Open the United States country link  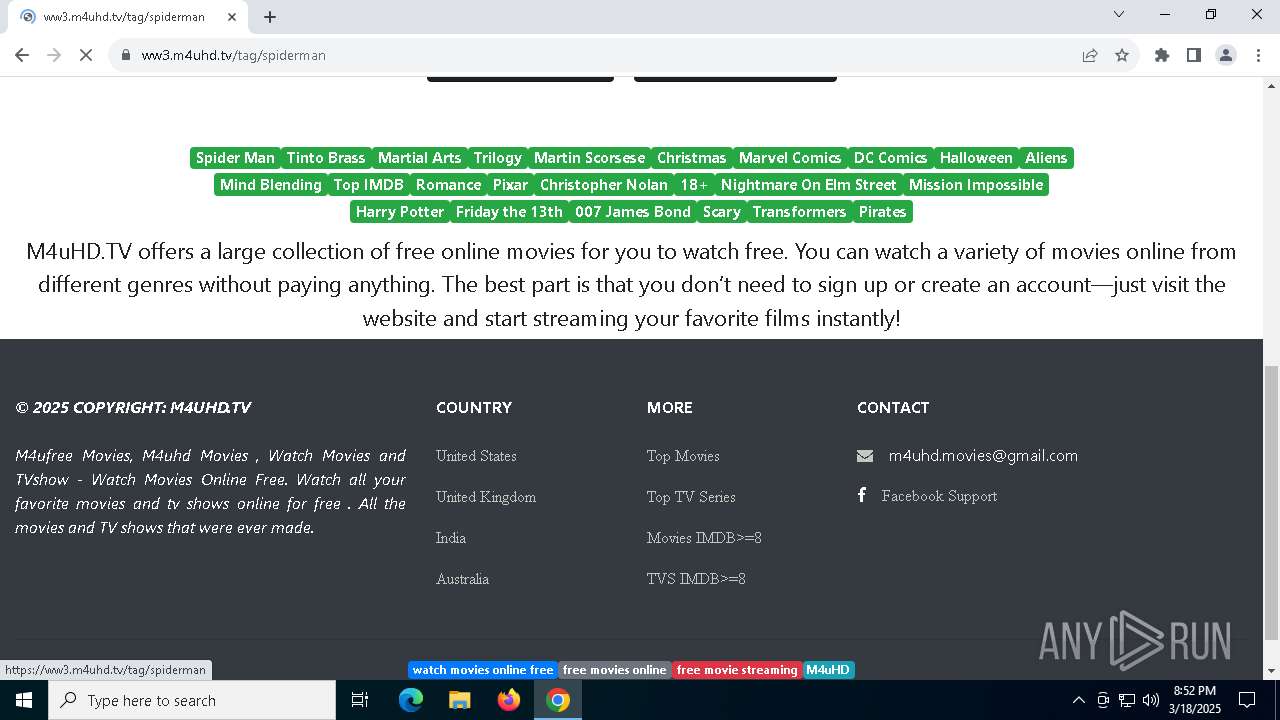pos(476,456)
